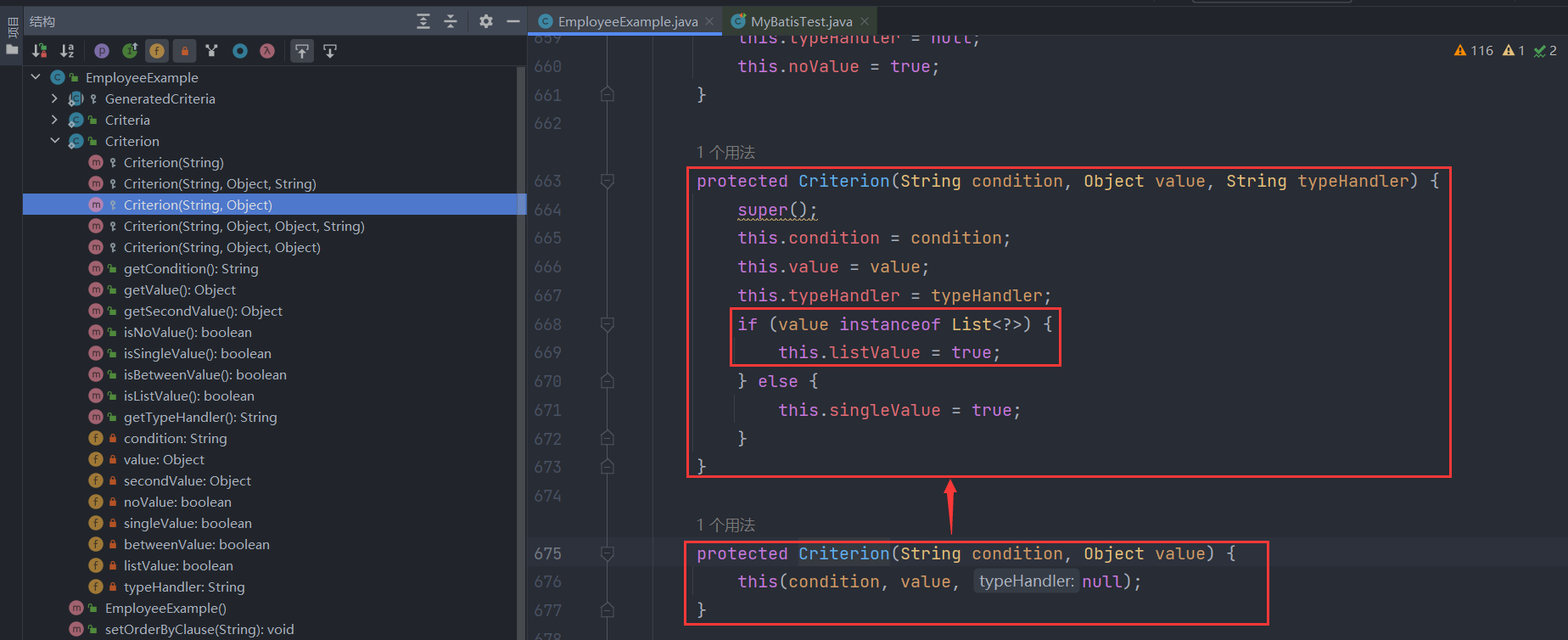
Task: Toggle Show Anonymous Classes blue circle icon
Action: click(x=240, y=51)
